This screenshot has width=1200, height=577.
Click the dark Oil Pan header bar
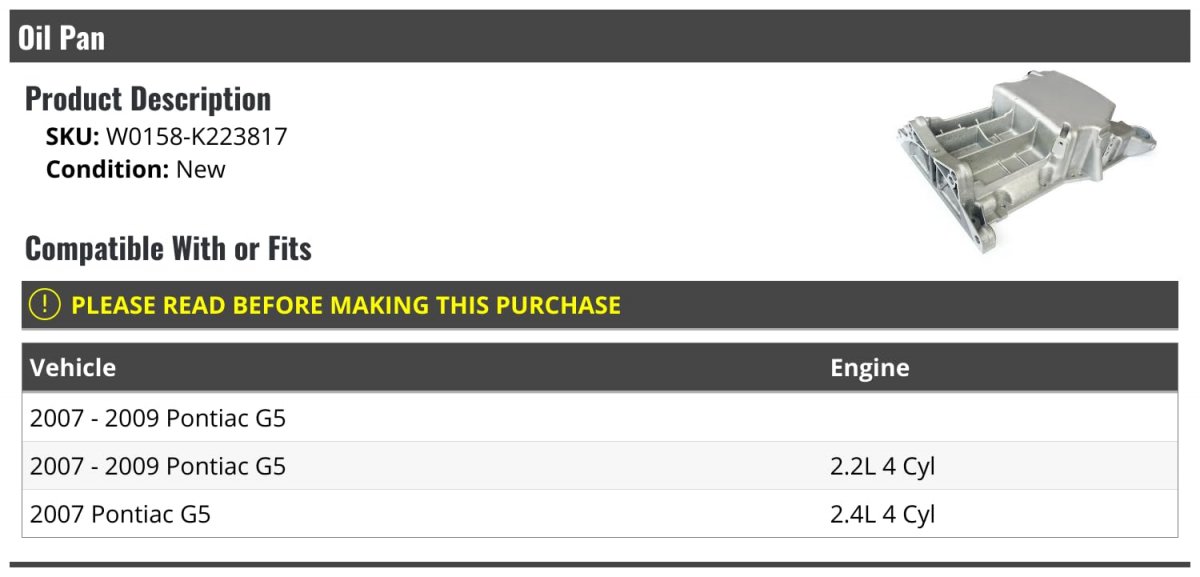[x=600, y=36]
